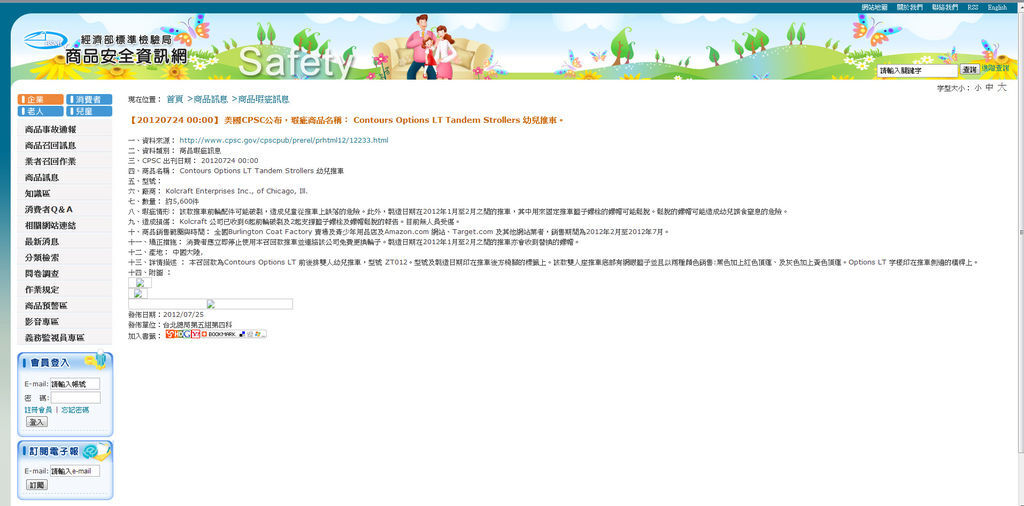
Task: Open the 進階查詢 advanced search link
Action: (x=995, y=68)
